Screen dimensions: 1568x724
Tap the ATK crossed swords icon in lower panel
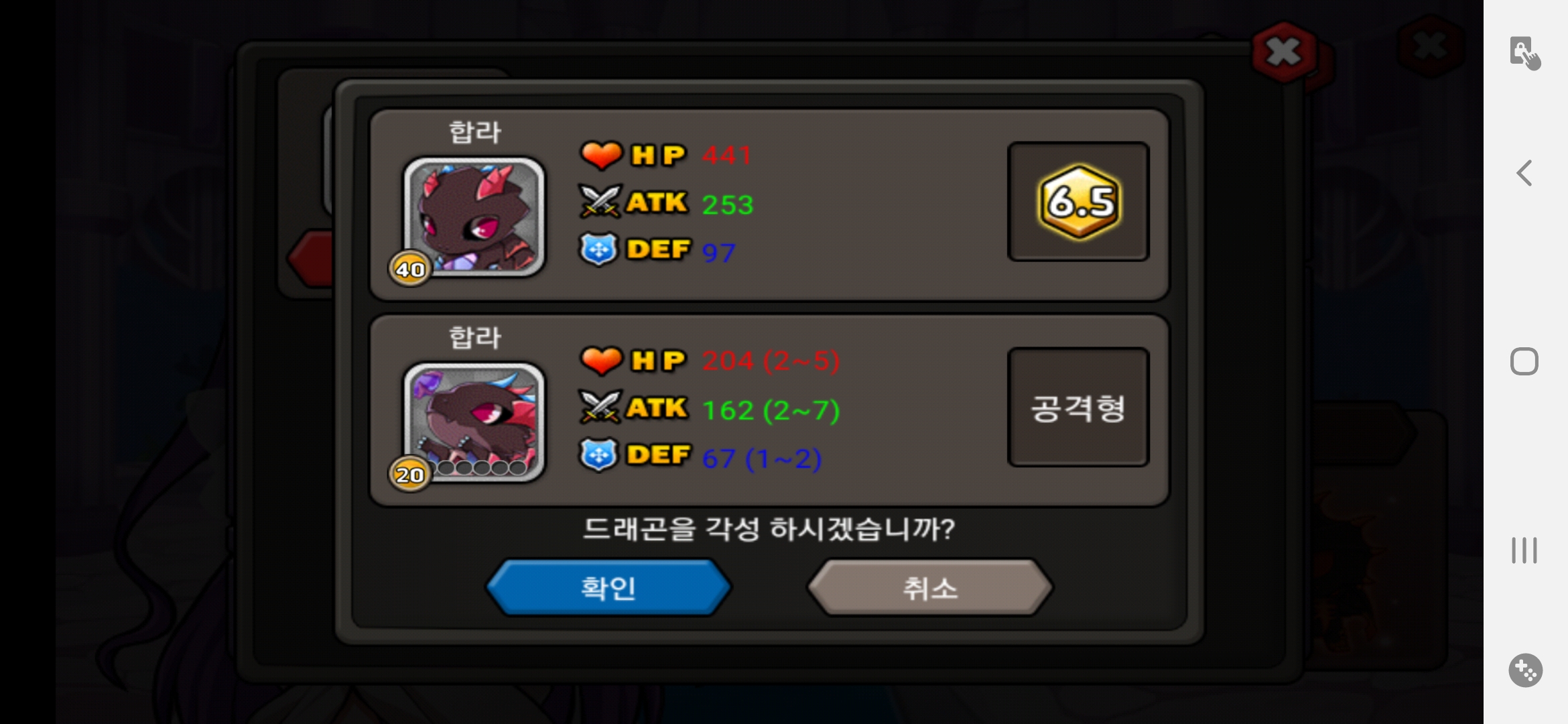click(x=600, y=407)
